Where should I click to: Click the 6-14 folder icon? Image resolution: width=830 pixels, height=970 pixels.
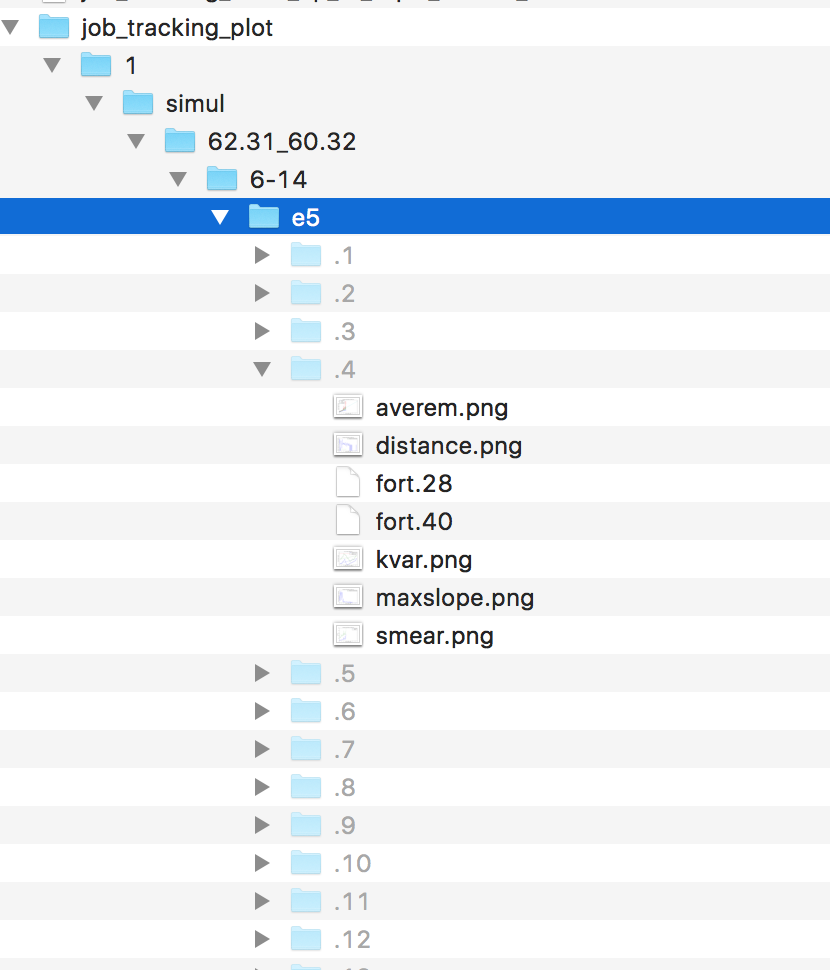point(222,179)
